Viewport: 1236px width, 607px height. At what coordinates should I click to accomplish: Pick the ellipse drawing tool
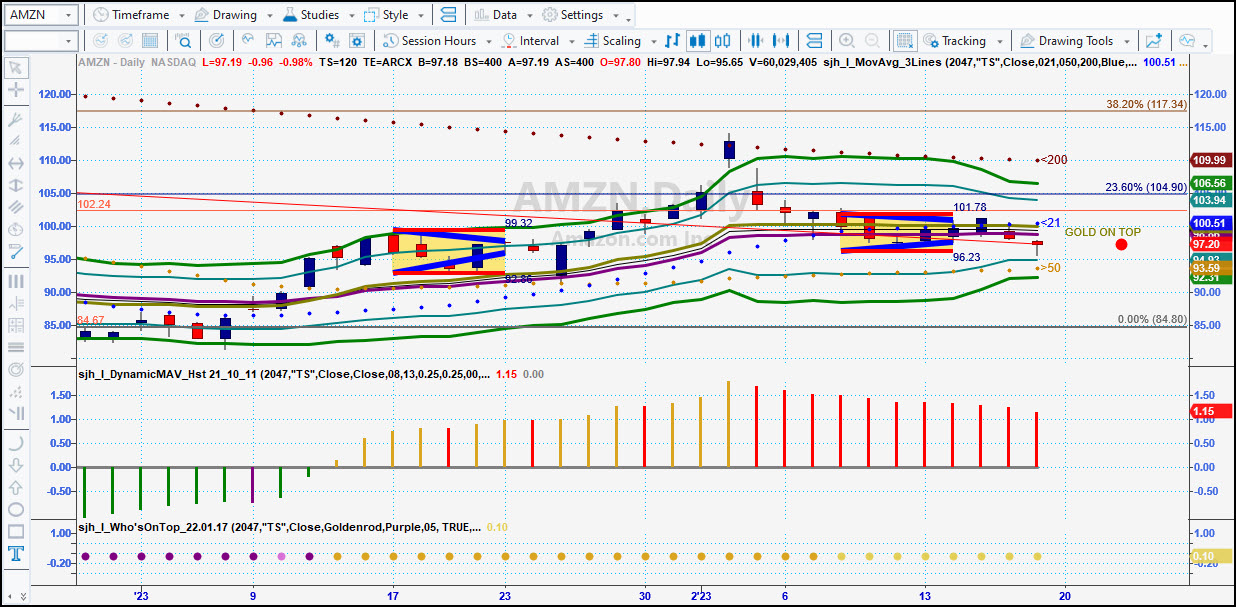point(16,509)
